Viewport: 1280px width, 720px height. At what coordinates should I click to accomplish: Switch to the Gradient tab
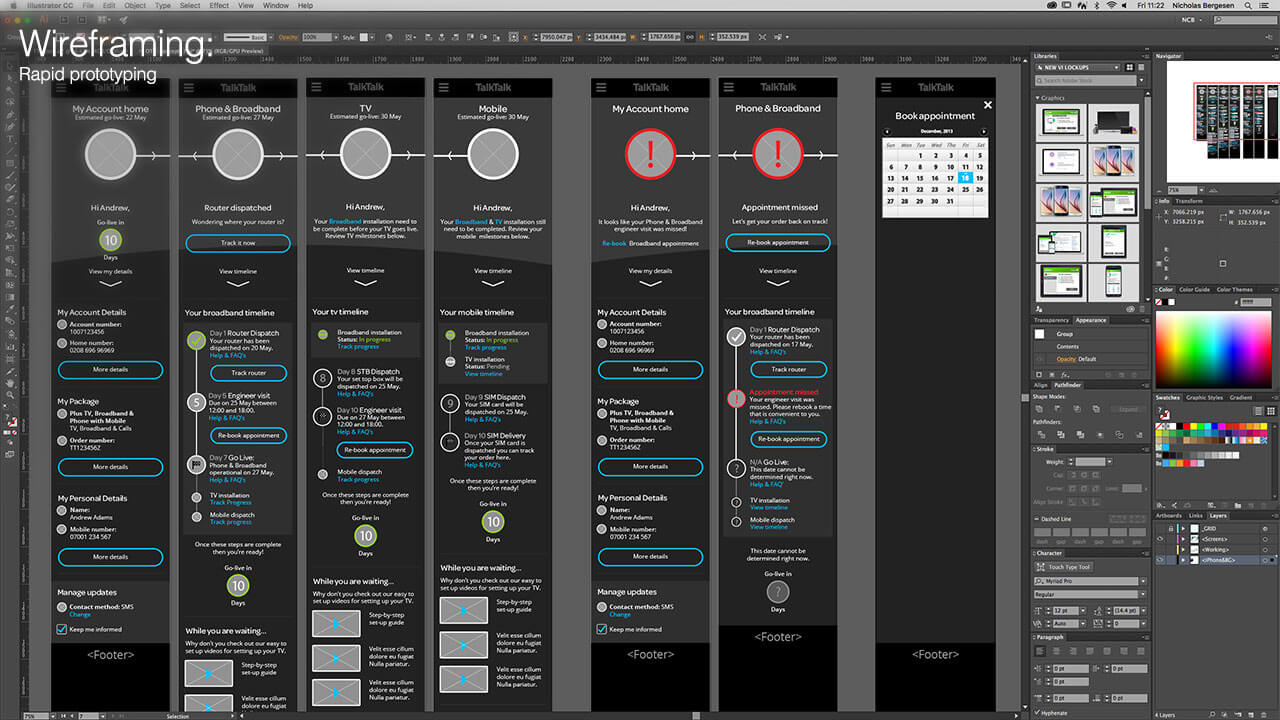point(1240,397)
